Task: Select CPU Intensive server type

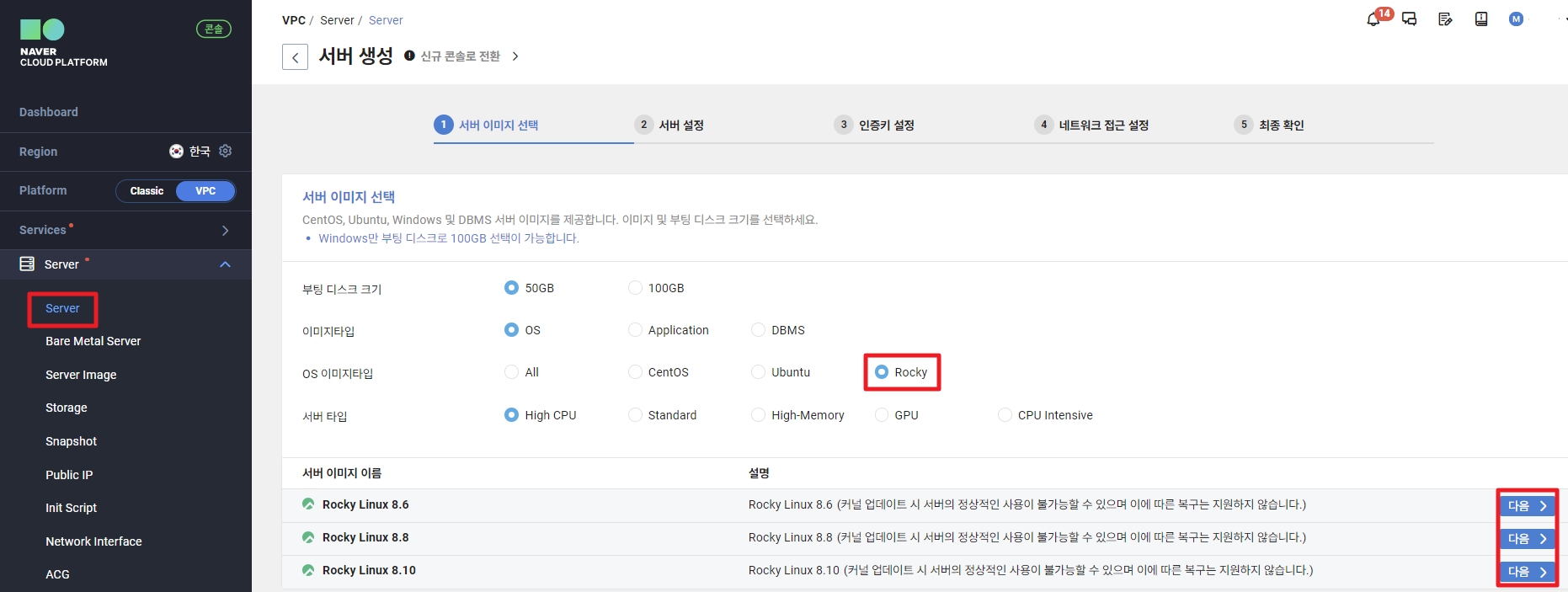Action: point(1005,414)
